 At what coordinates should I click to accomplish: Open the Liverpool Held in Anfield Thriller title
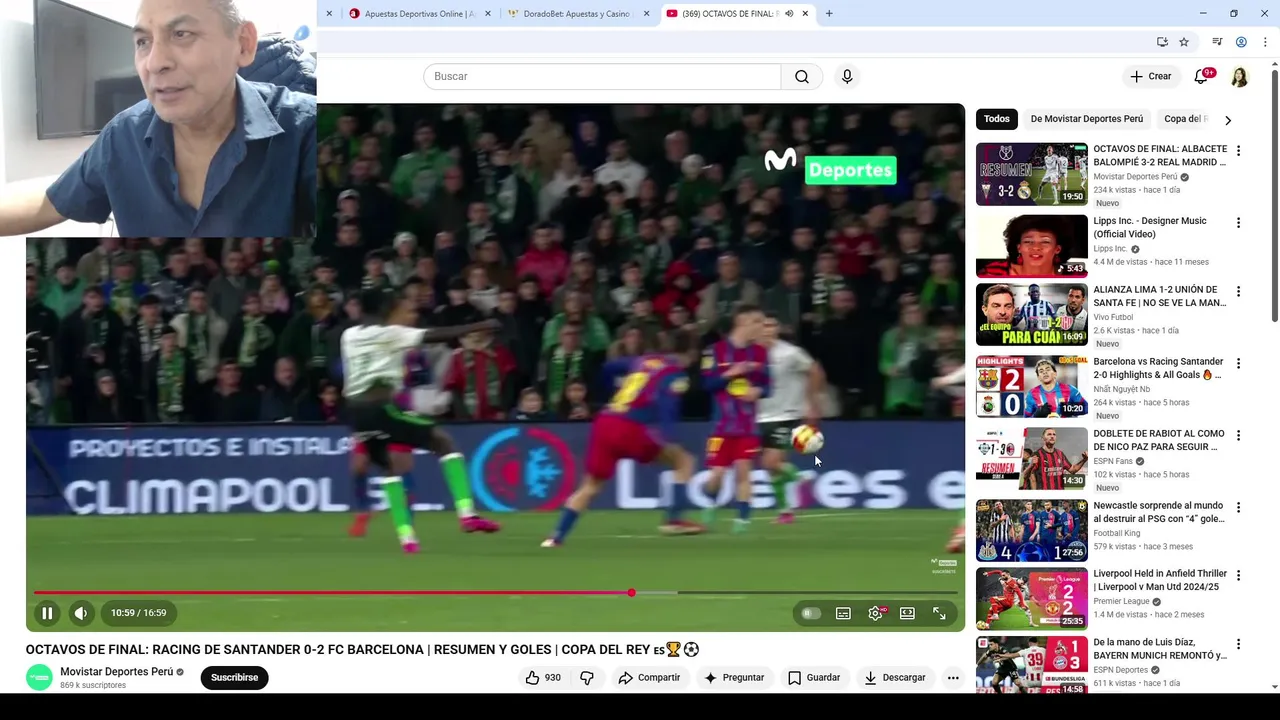coord(1160,580)
